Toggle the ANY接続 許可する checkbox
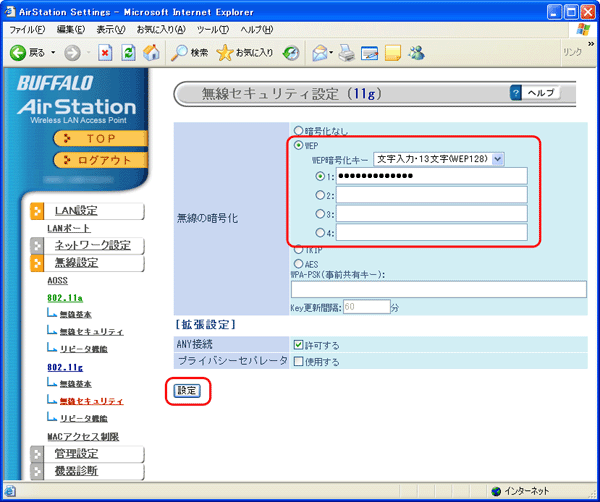The width and height of the screenshot is (600, 502). pos(299,344)
